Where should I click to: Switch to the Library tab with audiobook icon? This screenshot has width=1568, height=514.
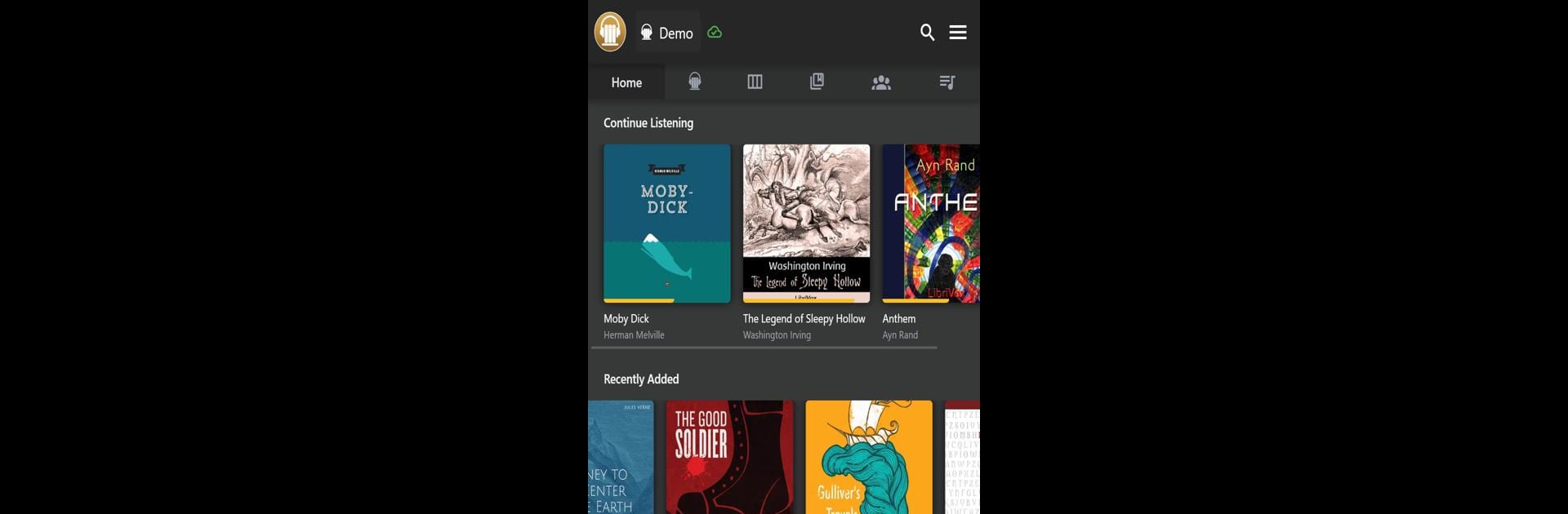pos(694,82)
